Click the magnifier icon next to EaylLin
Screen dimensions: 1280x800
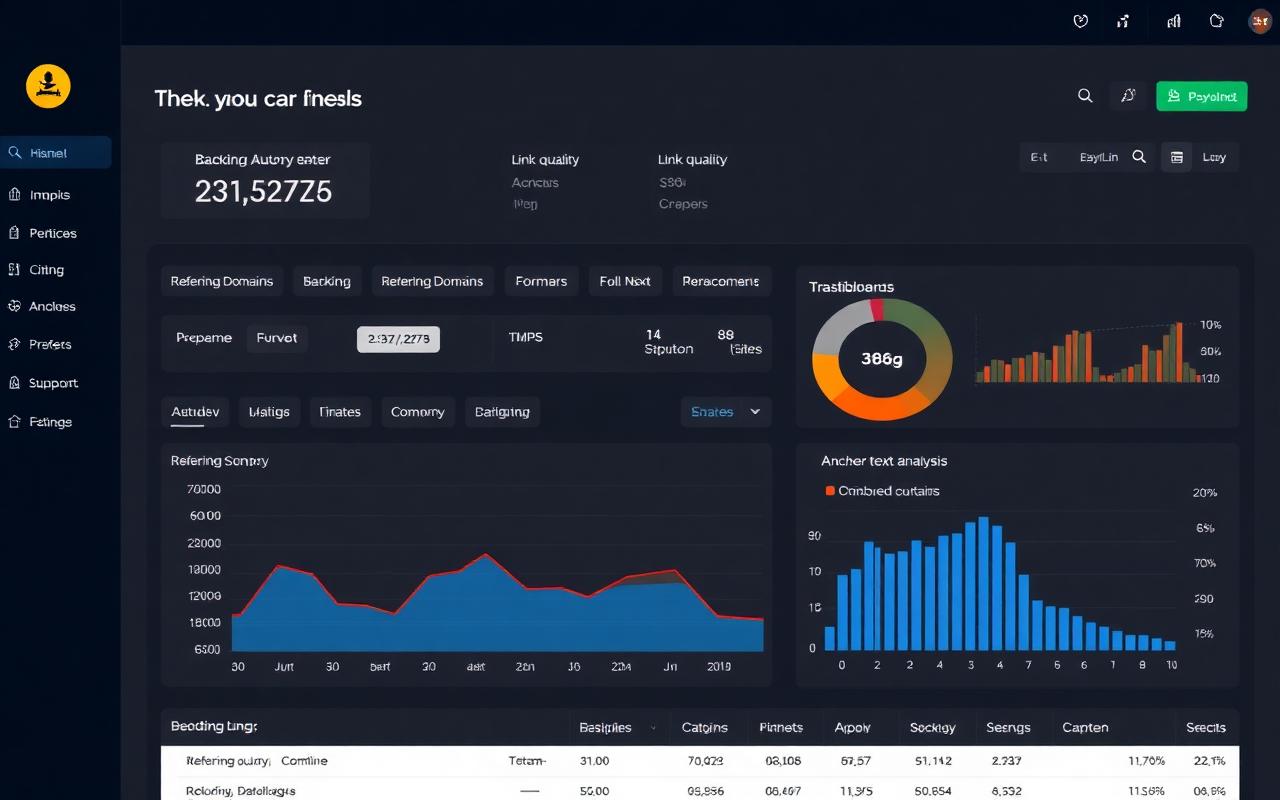[1139, 157]
